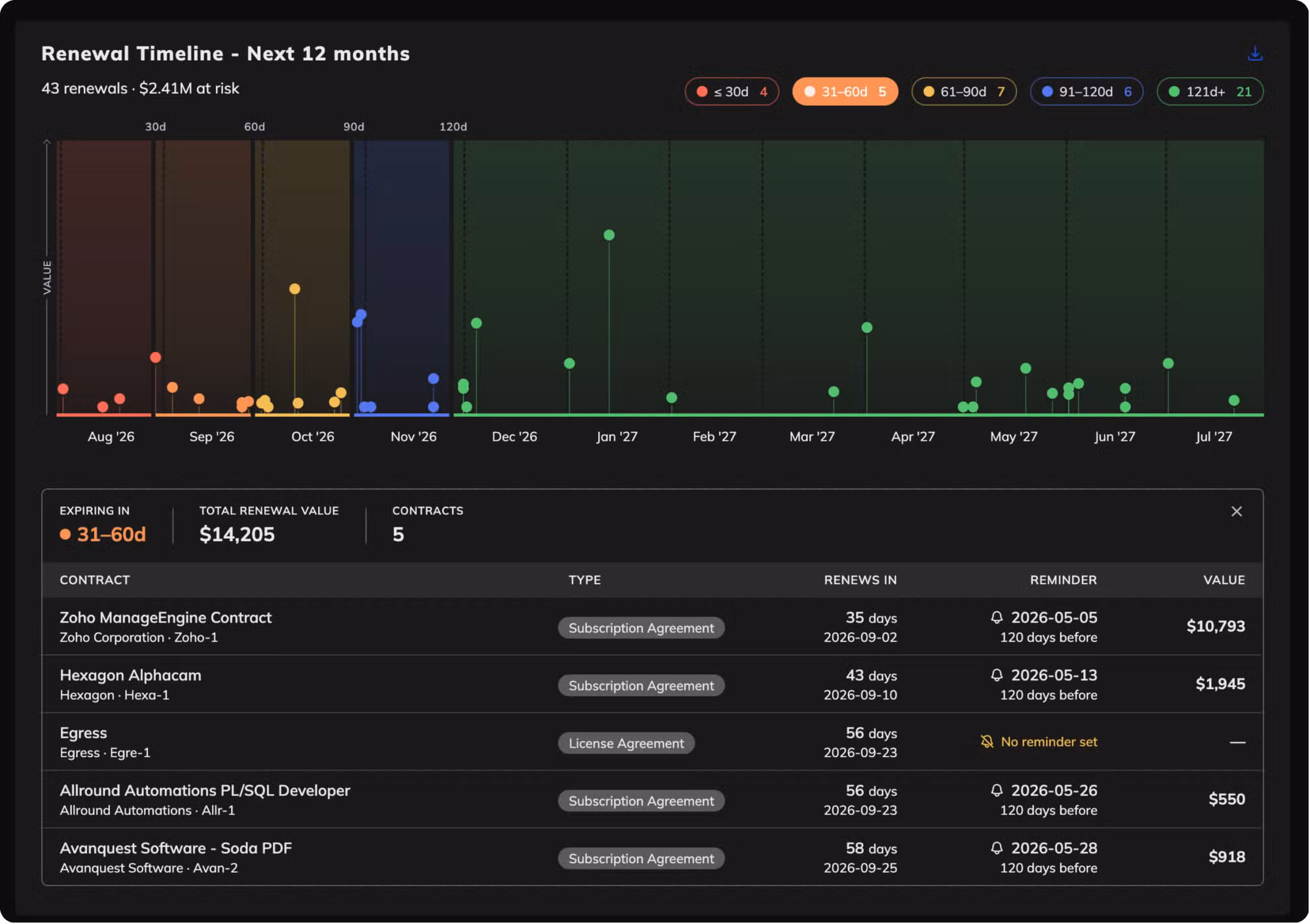Viewport: 1310px width, 924px height.
Task: Toggle the 61–90d filter chip
Action: (964, 91)
